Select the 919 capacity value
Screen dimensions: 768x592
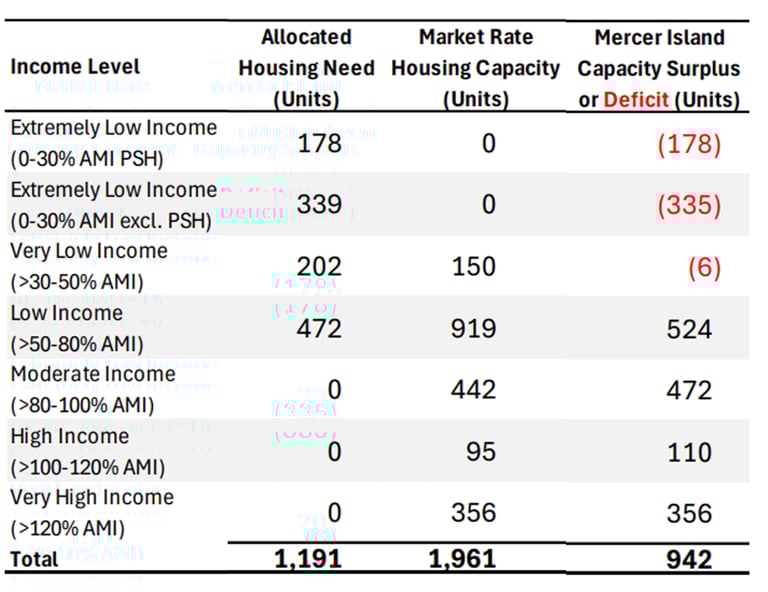pos(474,328)
